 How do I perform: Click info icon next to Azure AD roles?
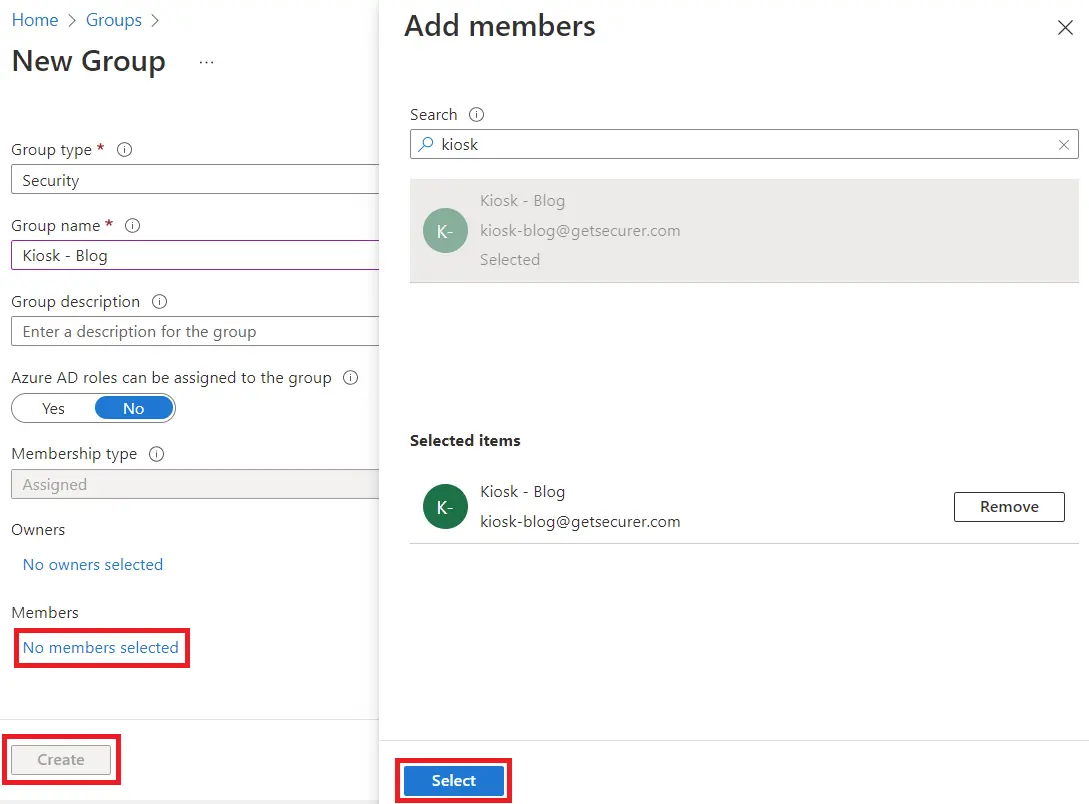(350, 378)
